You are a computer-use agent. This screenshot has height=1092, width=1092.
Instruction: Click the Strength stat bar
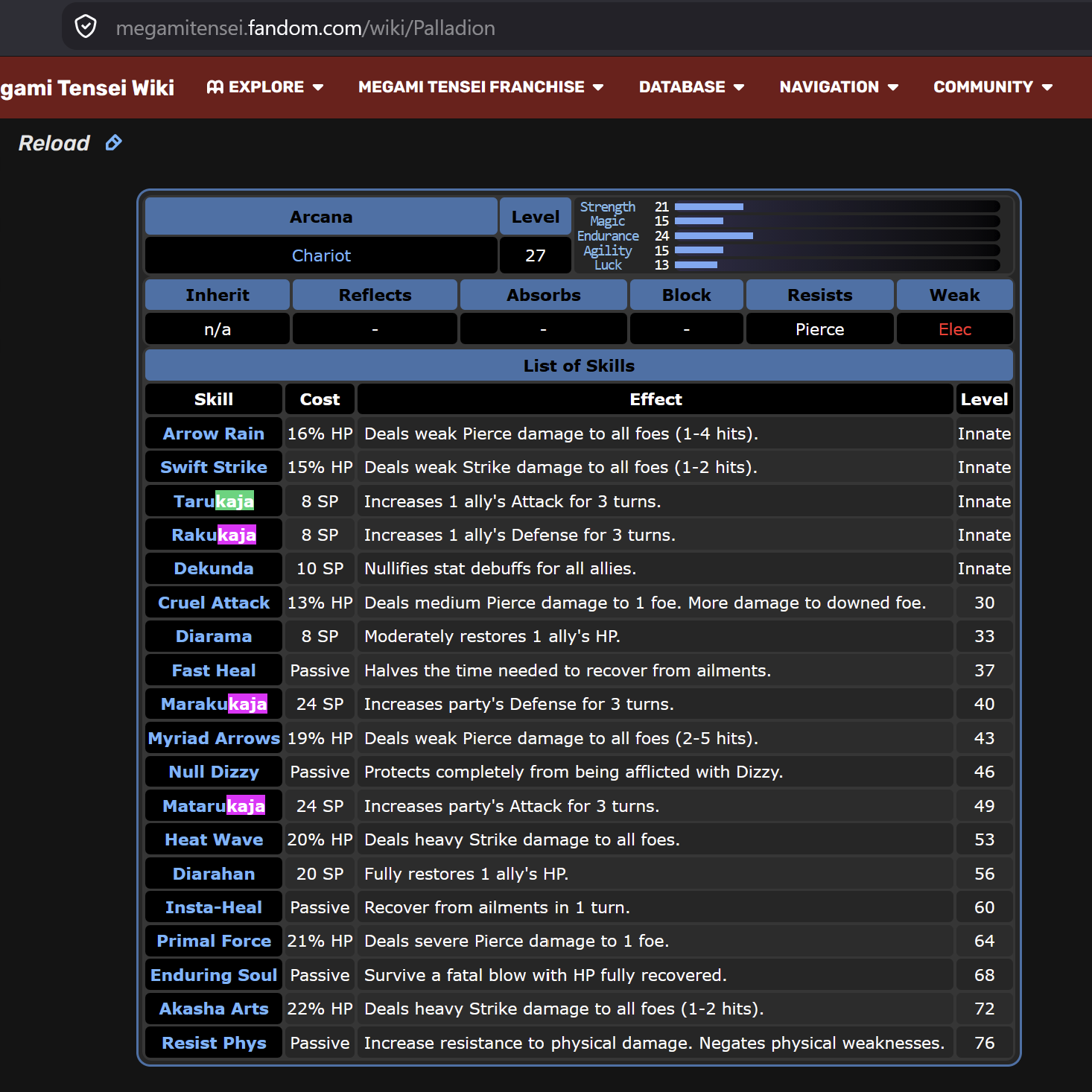coord(837,206)
